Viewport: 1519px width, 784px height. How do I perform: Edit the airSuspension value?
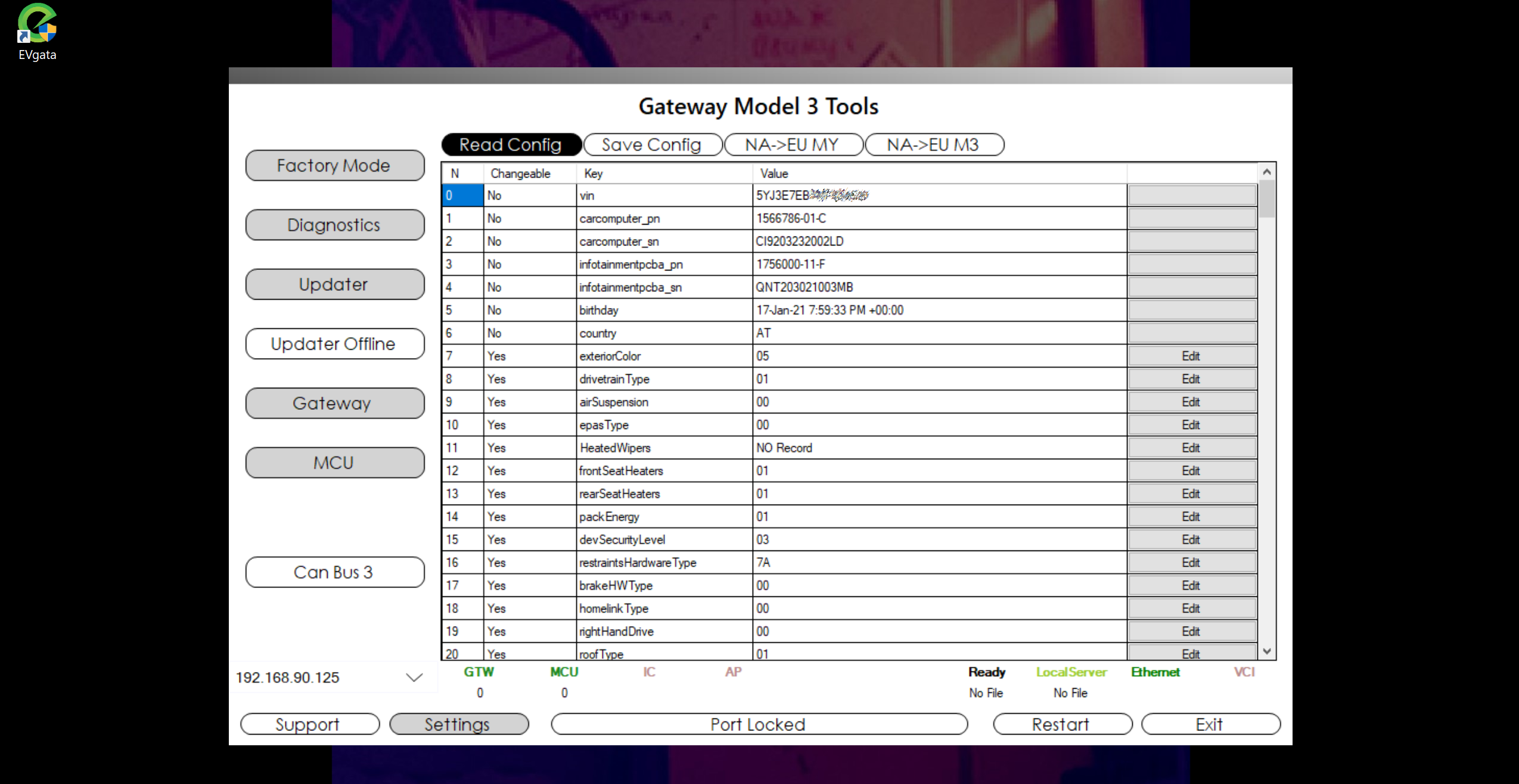[1191, 402]
